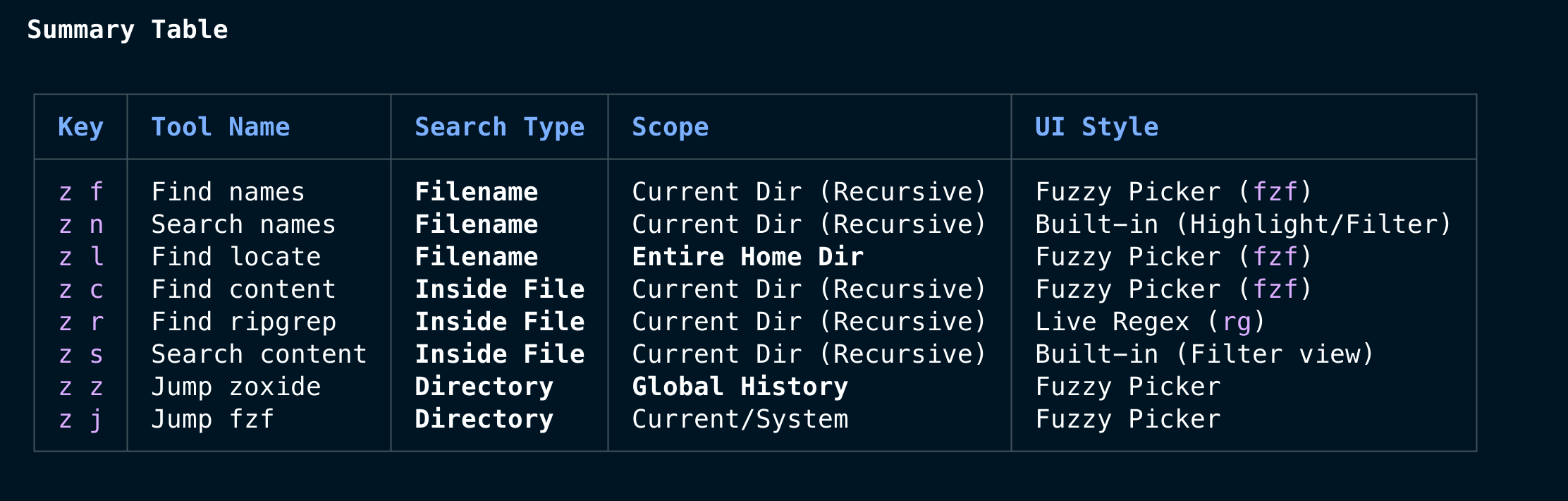Click 'Entire Home Dir' scope cell
This screenshot has width=1568, height=501.
[748, 257]
